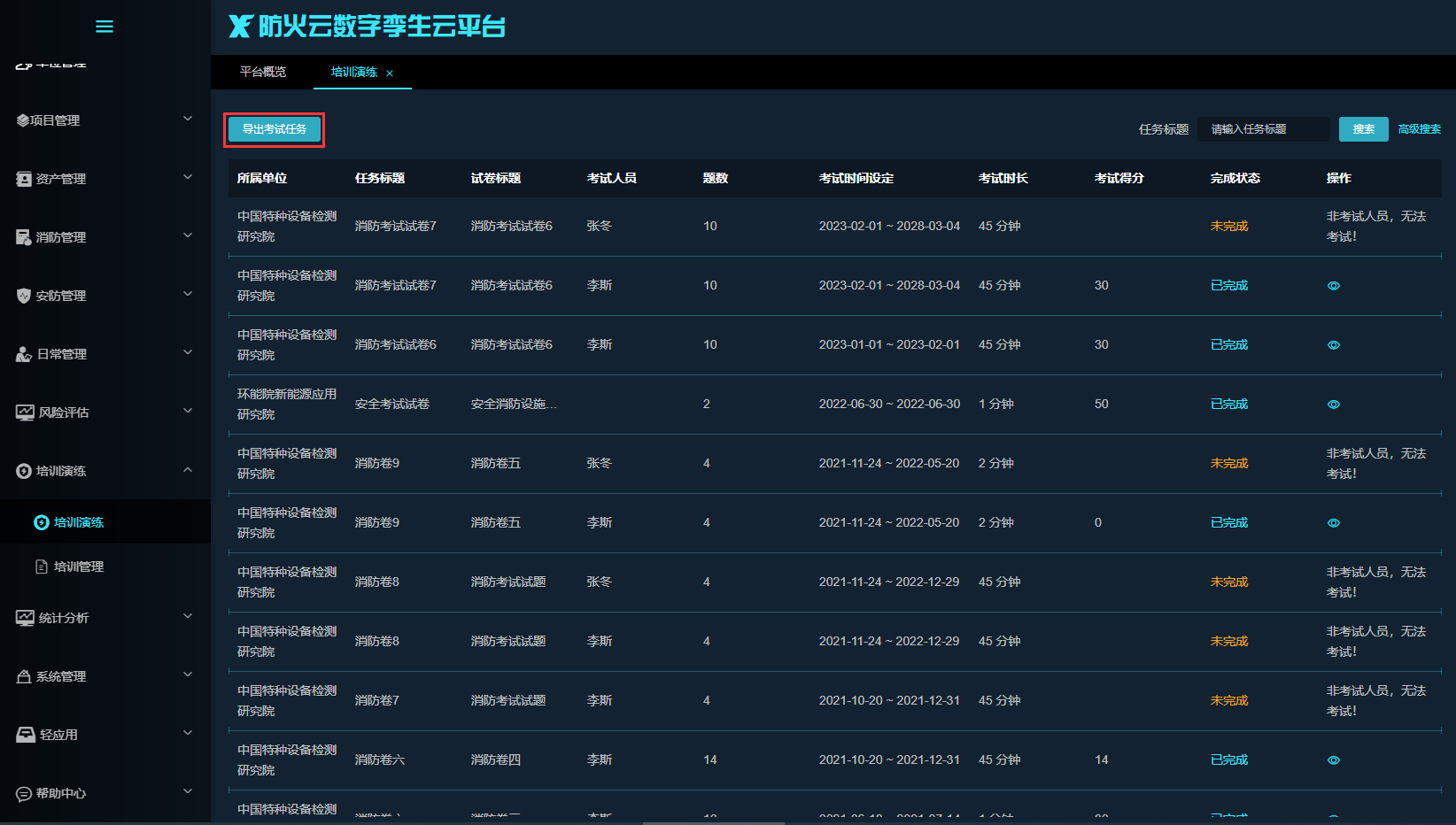Click the platform X logo icon
The image size is (1456, 825).
241,27
